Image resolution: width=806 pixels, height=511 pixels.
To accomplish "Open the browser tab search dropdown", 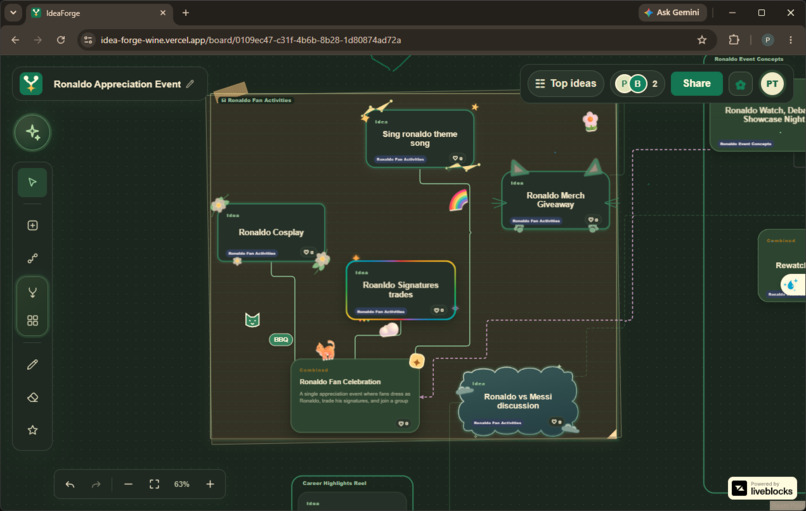I will 13,13.
